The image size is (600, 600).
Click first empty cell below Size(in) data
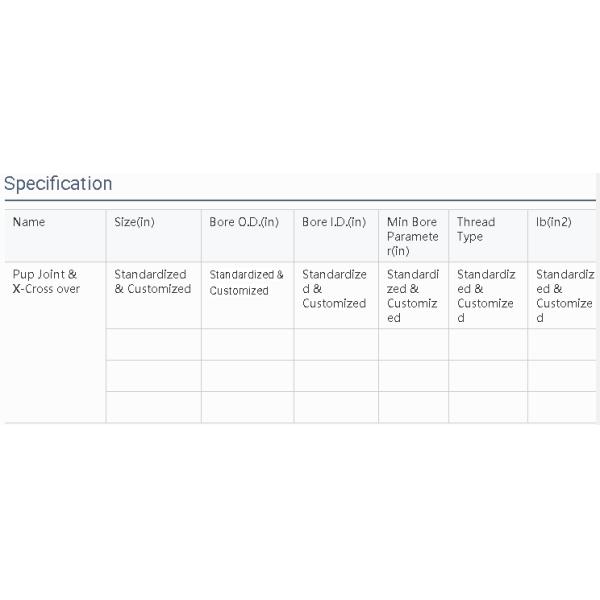pyautogui.click(x=153, y=344)
